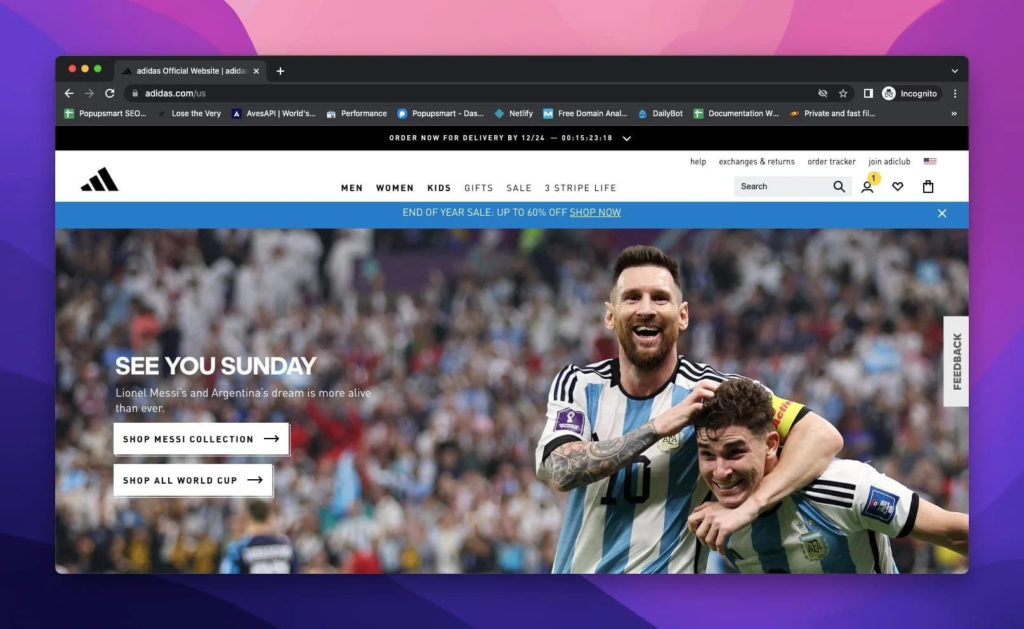
Task: Click the browser back arrow
Action: (69, 93)
